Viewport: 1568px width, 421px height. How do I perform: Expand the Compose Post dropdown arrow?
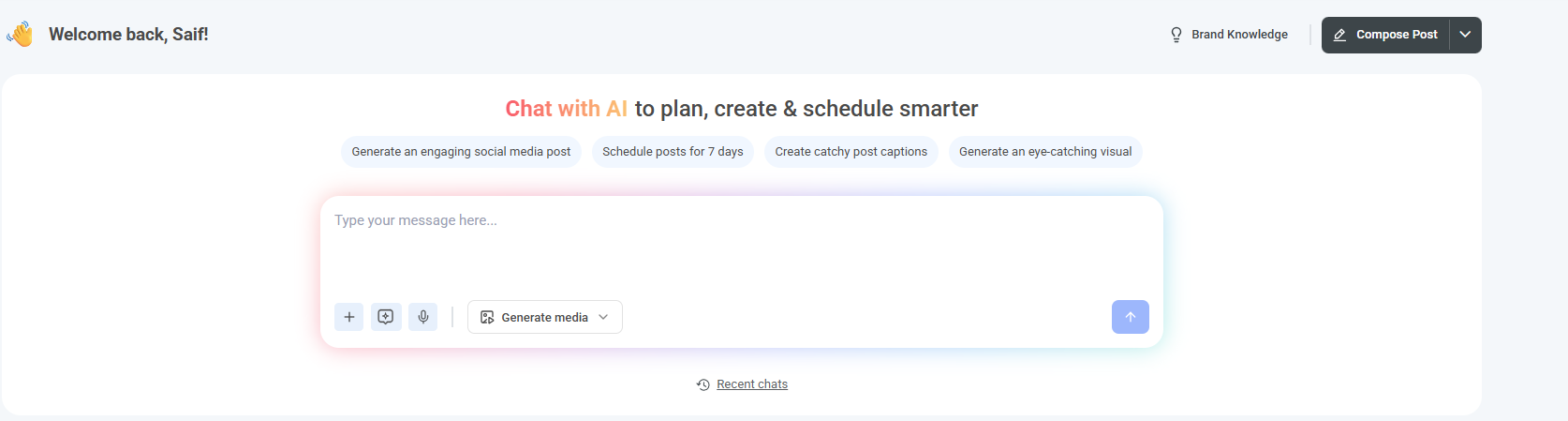point(1465,35)
